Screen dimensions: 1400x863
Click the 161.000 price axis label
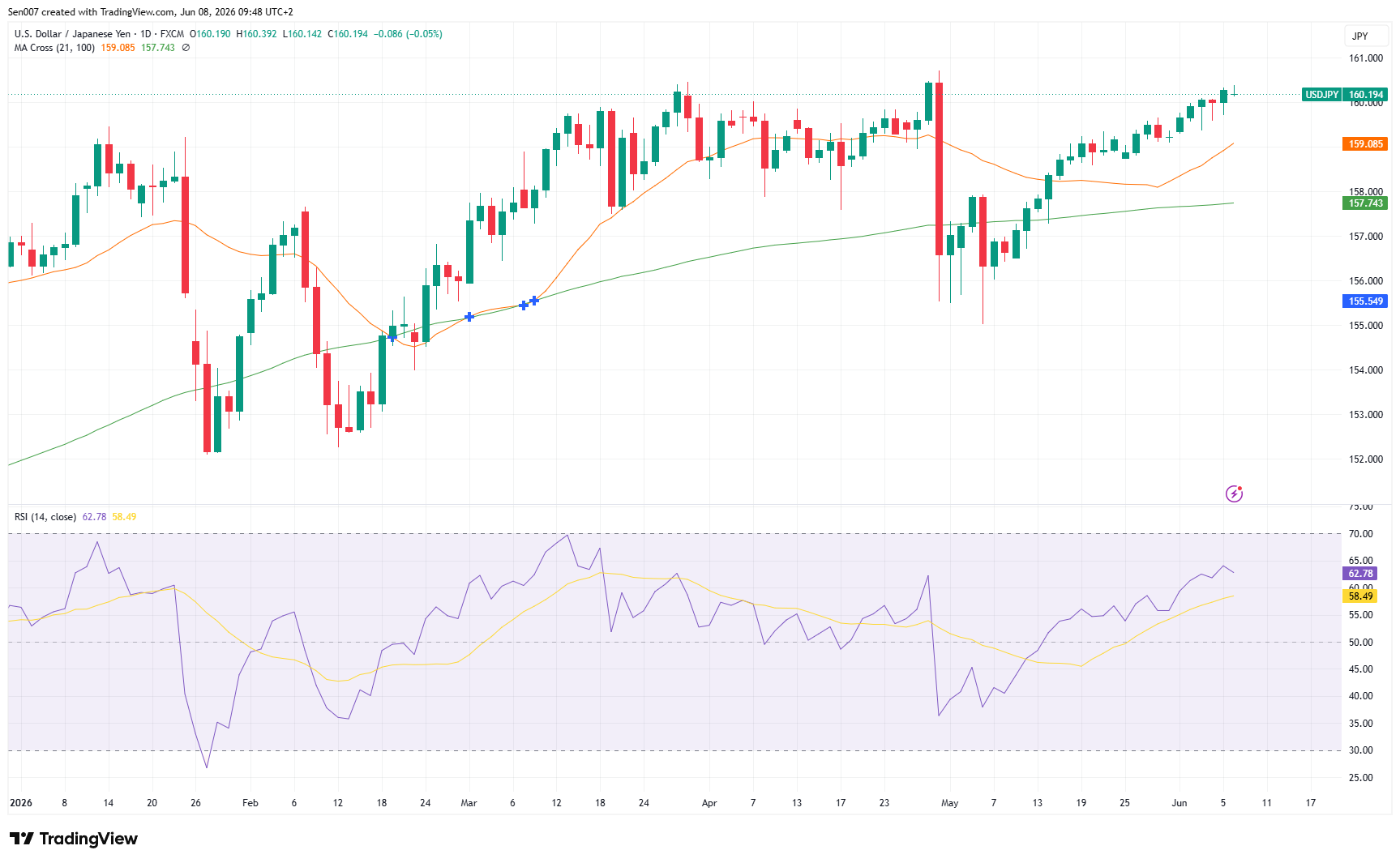1366,58
